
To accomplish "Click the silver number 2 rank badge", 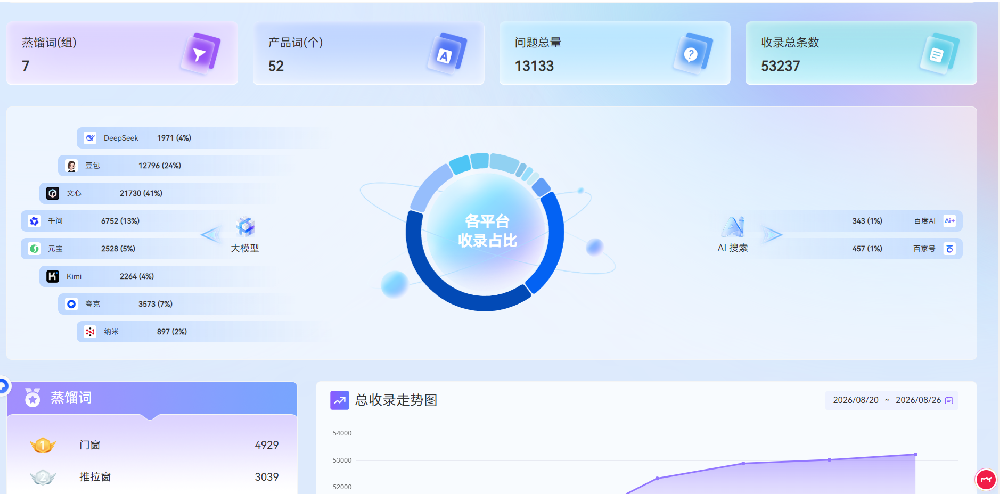I will click(43, 477).
